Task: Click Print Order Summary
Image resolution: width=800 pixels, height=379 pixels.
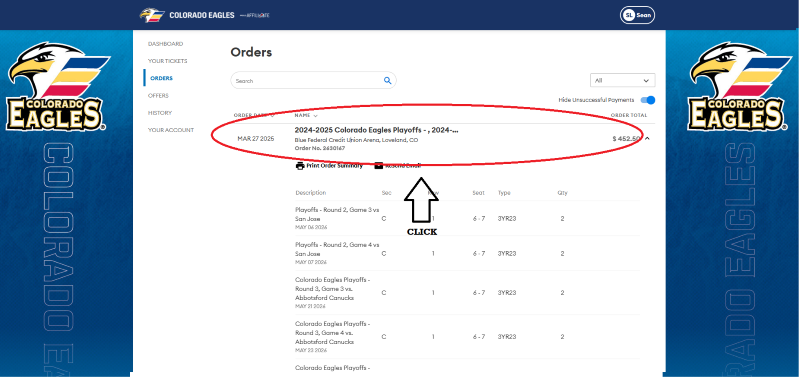Action: [x=329, y=166]
